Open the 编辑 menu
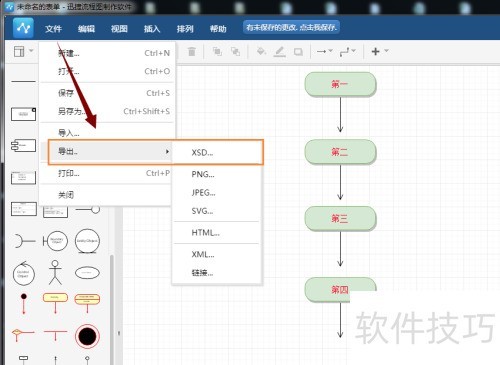This screenshot has width=500, height=365. pyautogui.click(x=86, y=29)
